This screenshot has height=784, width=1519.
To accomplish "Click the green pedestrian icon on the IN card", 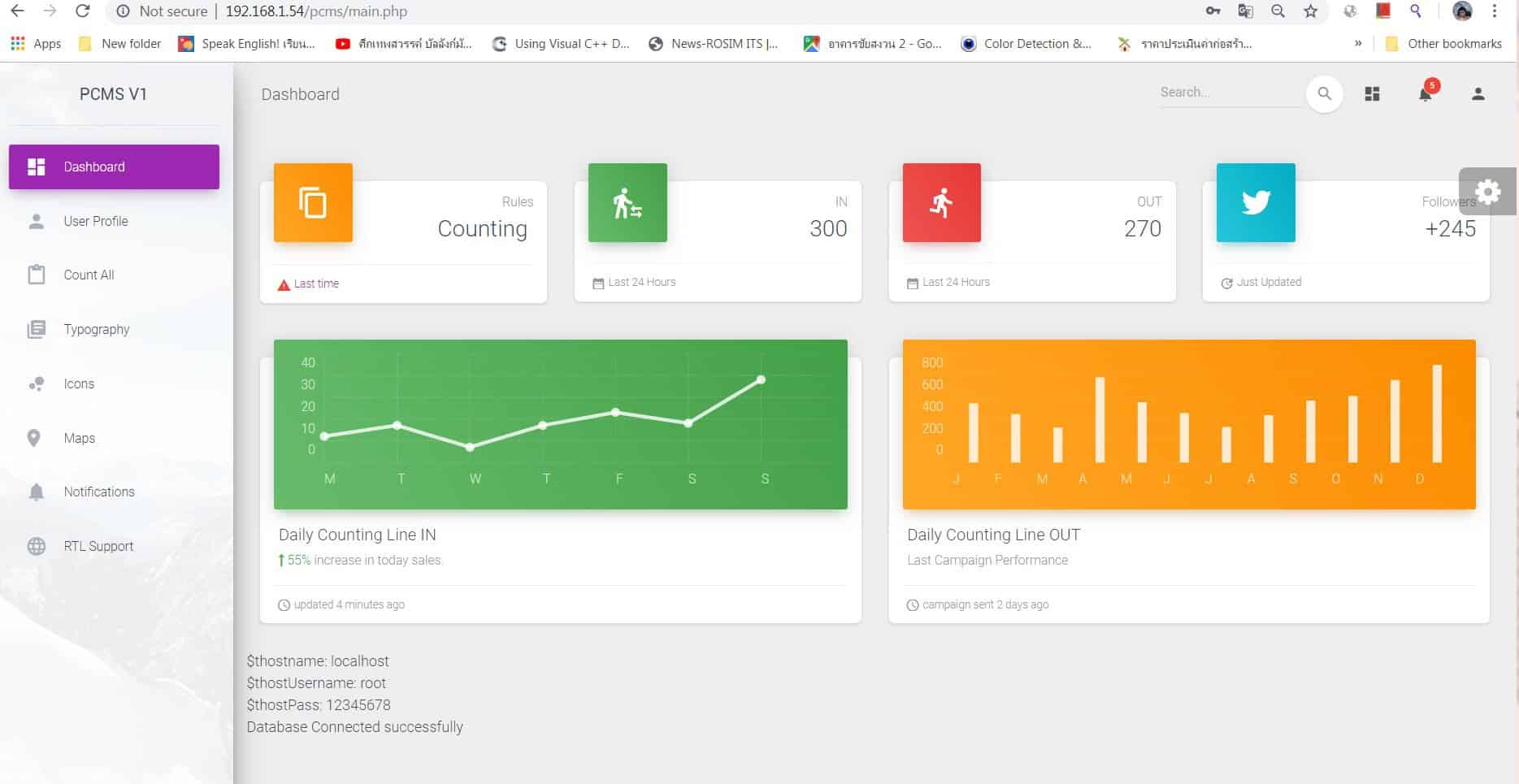I will [x=627, y=202].
